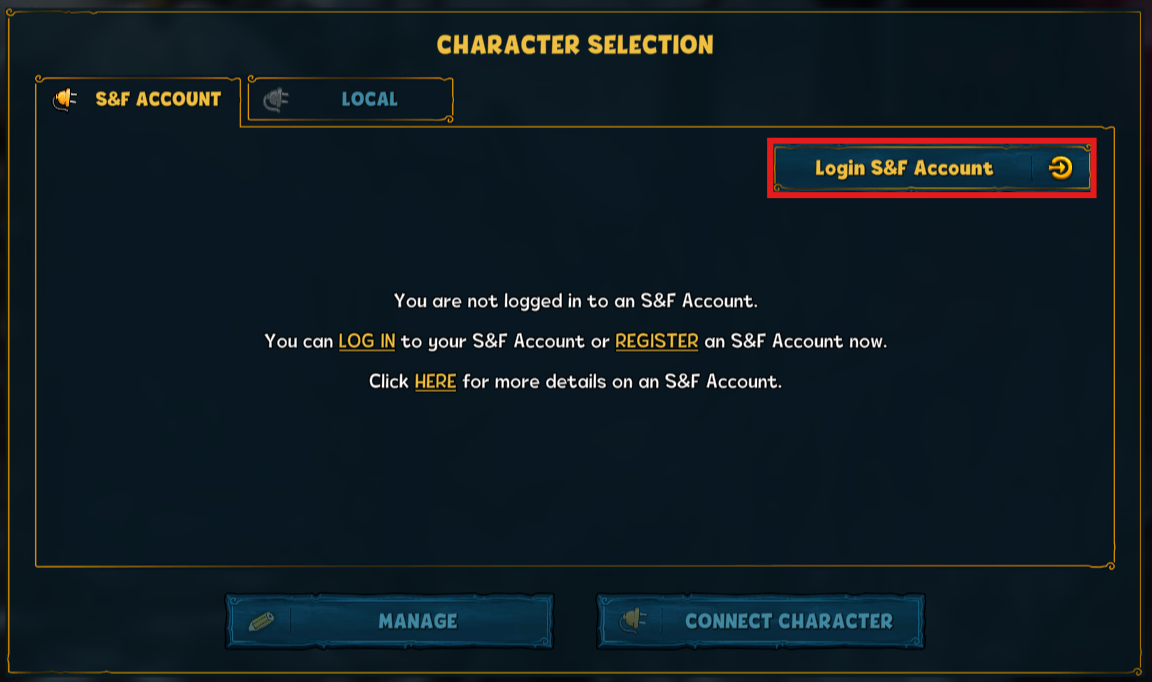Click the grey plug icon on Local tab
This screenshot has width=1152, height=682.
point(276,99)
